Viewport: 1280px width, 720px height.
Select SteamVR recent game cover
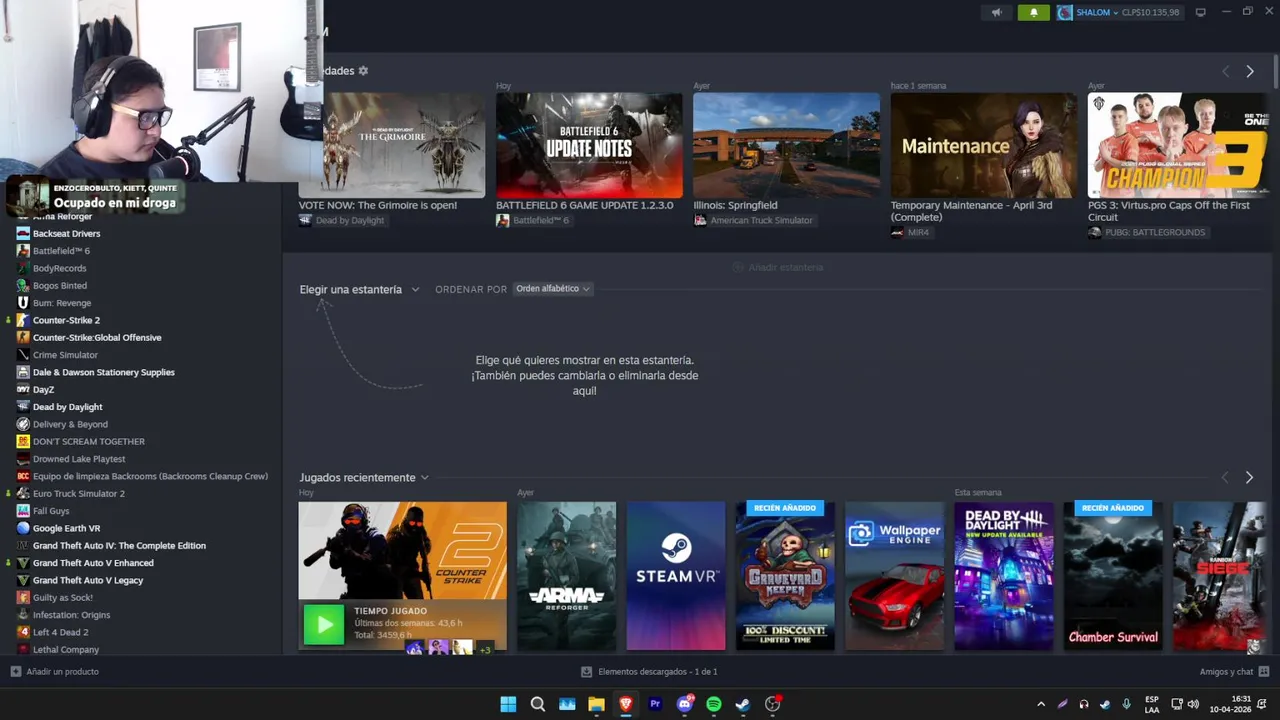676,576
